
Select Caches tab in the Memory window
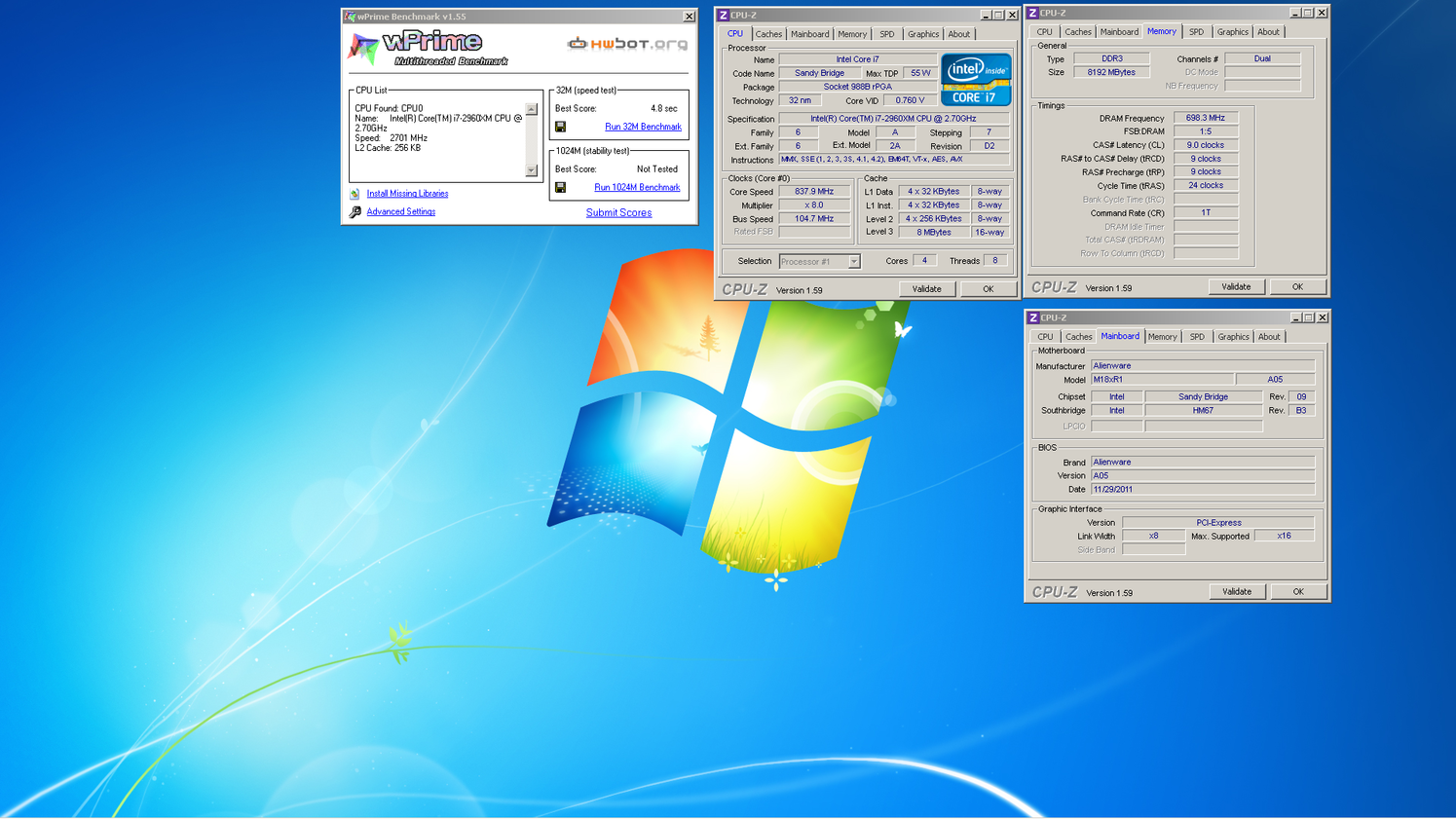[x=1078, y=32]
